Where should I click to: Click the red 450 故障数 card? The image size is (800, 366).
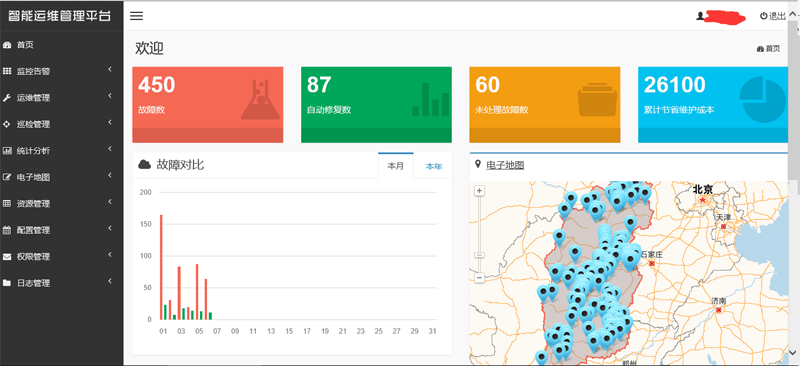208,105
